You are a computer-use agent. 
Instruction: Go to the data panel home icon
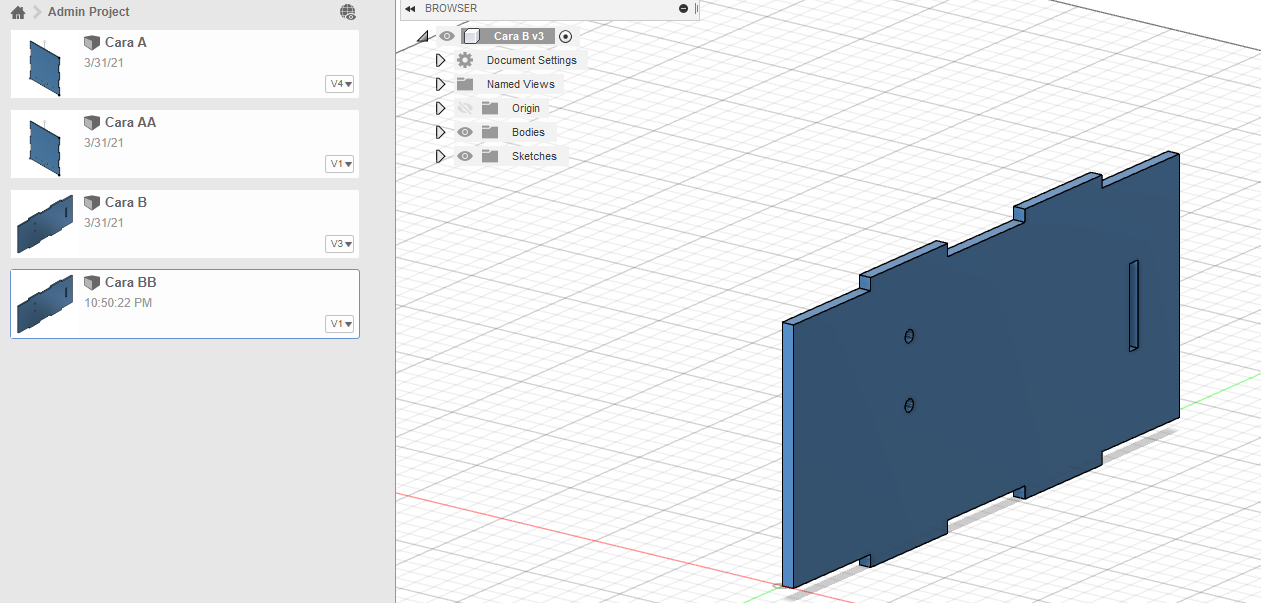18,12
